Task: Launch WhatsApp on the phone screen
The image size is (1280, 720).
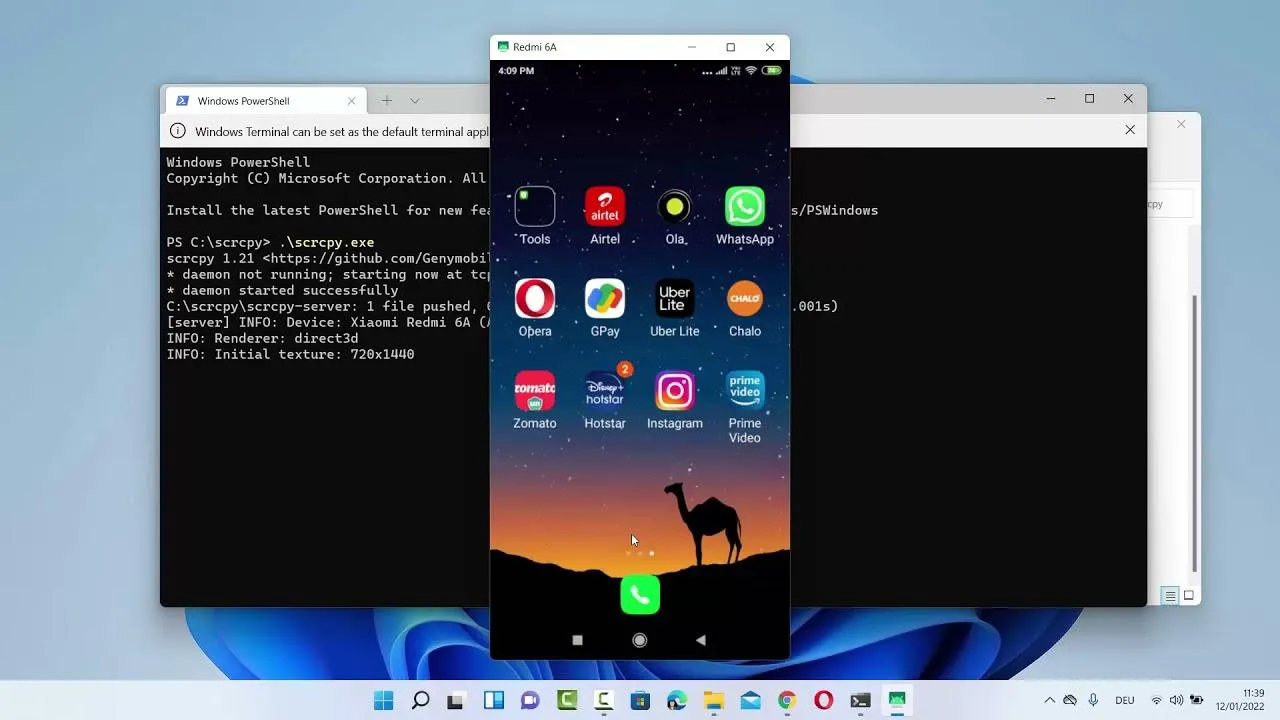Action: (745, 207)
